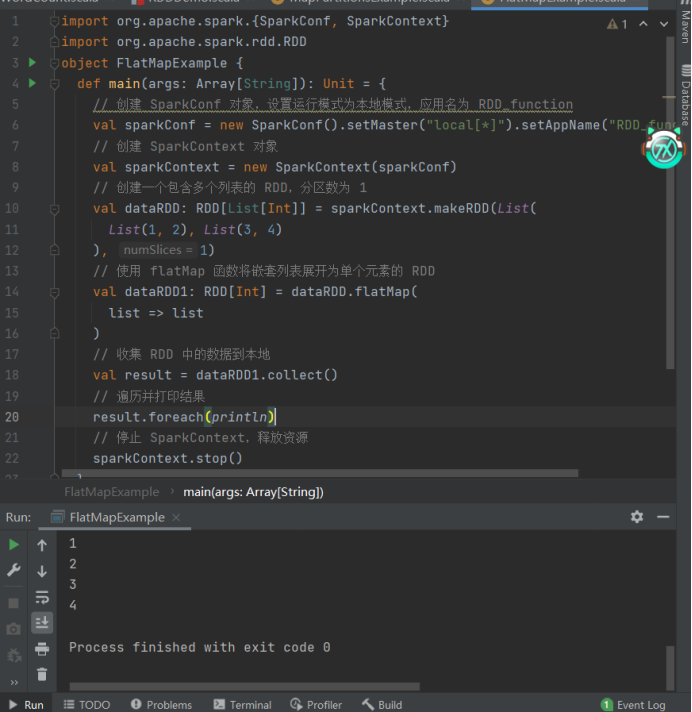Open the Run tool window tab
This screenshot has width=692, height=712.
(26, 705)
